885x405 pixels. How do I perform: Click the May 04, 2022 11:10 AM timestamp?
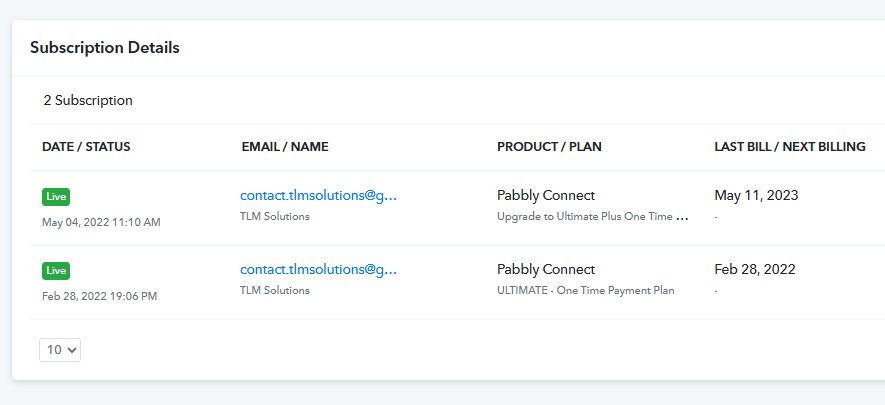(x=101, y=222)
